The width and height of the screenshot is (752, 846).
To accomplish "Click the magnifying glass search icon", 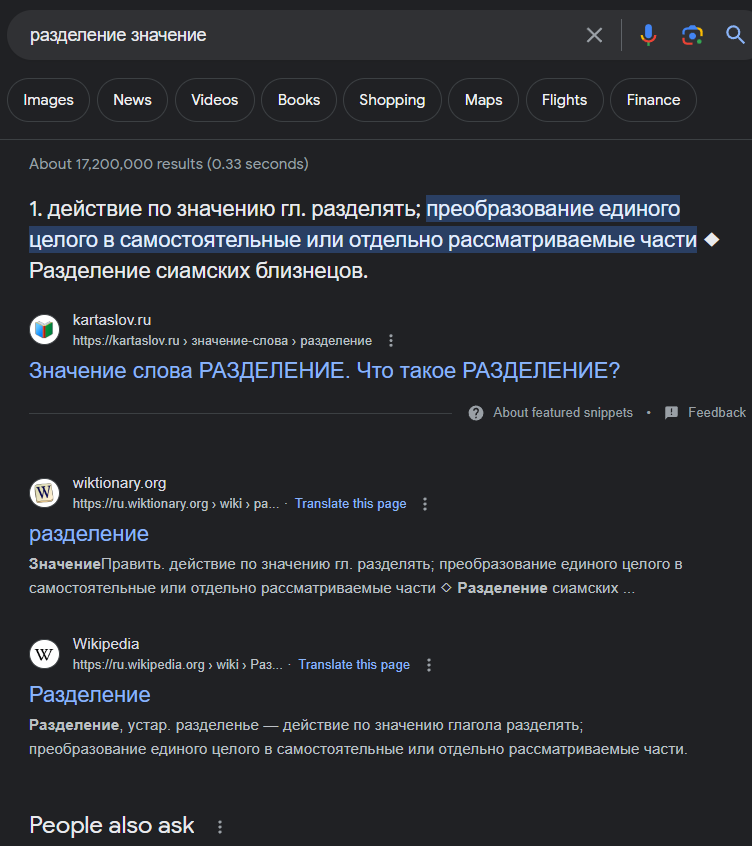I will (x=735, y=35).
